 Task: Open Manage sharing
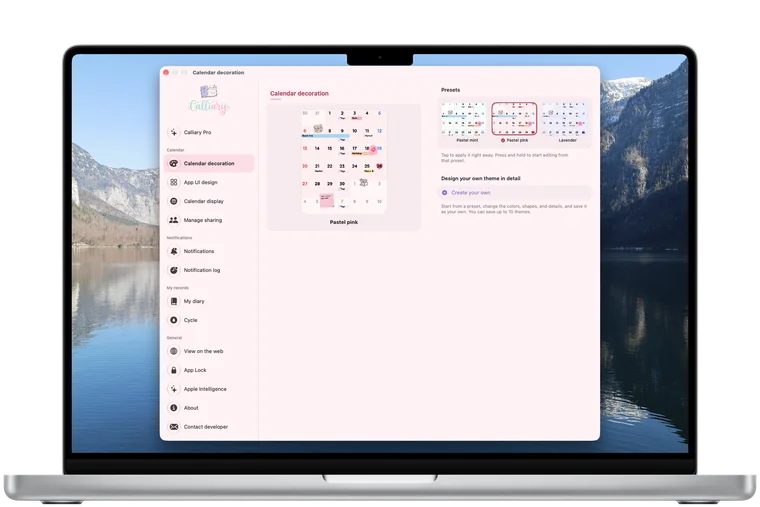(x=209, y=220)
